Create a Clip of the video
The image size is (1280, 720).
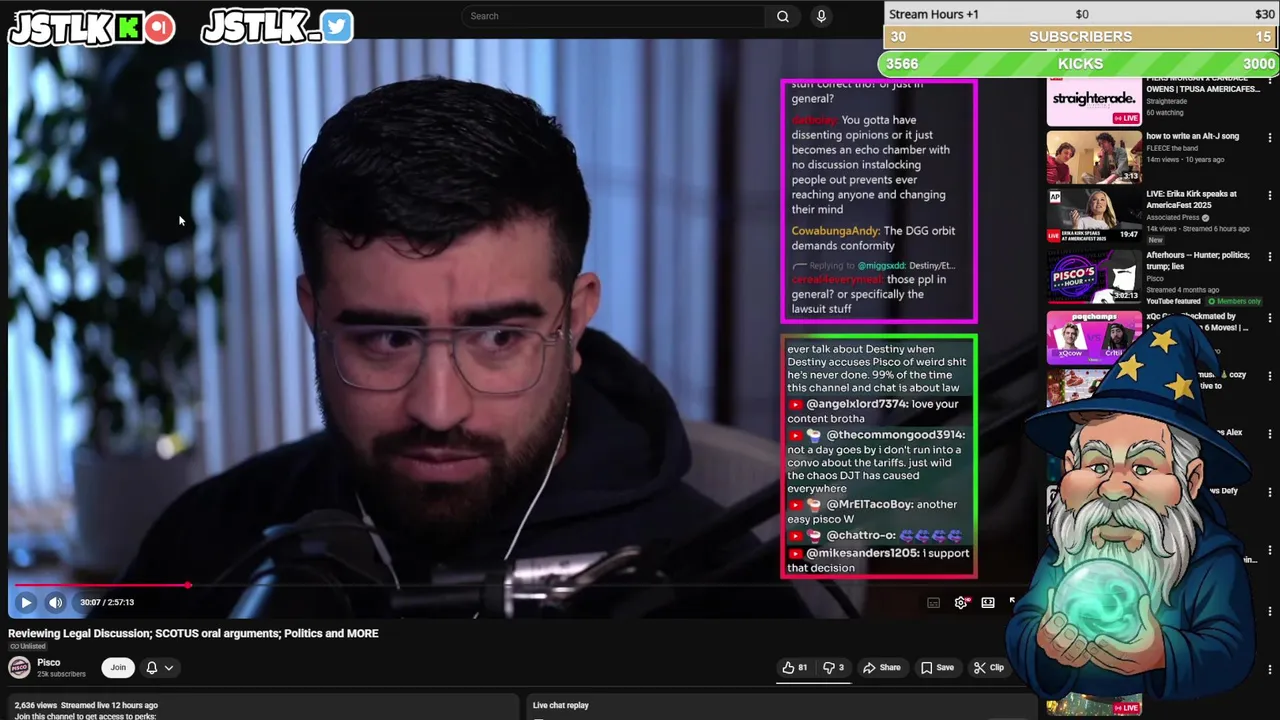coord(989,667)
